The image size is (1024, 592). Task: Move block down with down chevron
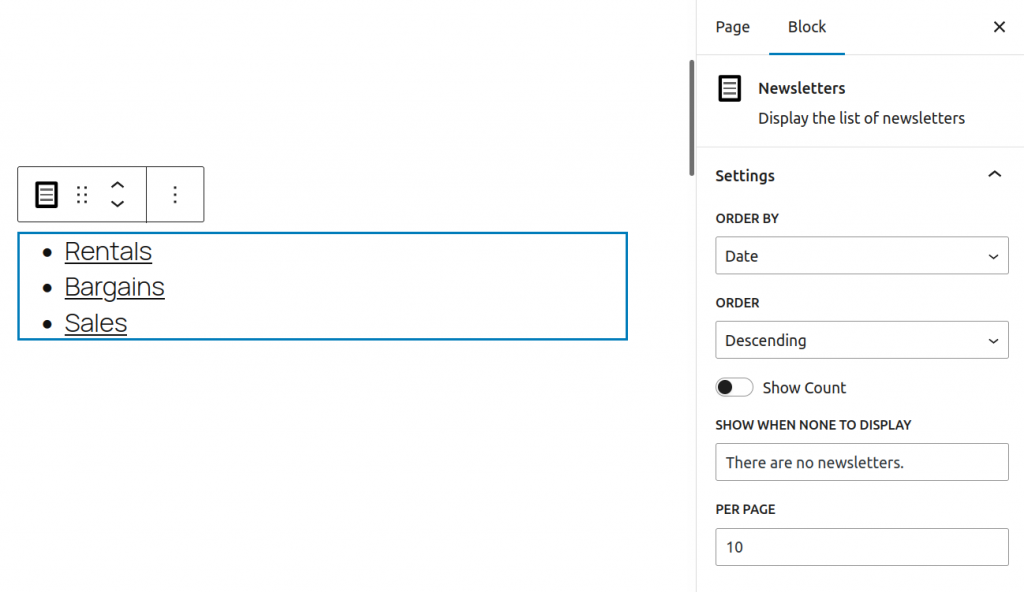pos(117,204)
